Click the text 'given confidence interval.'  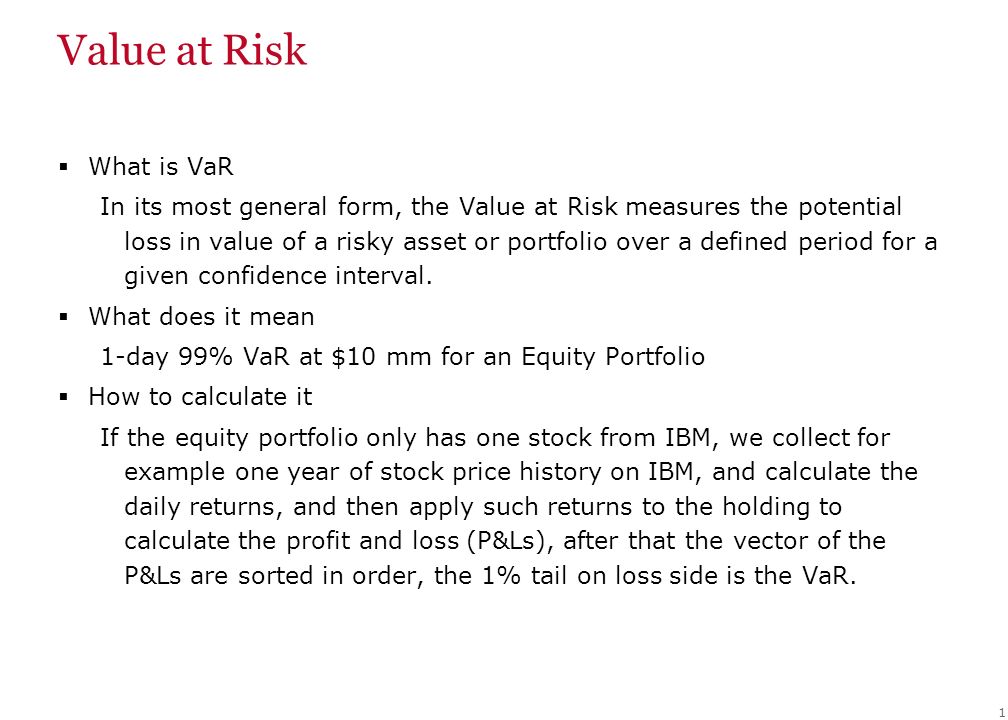(x=278, y=276)
